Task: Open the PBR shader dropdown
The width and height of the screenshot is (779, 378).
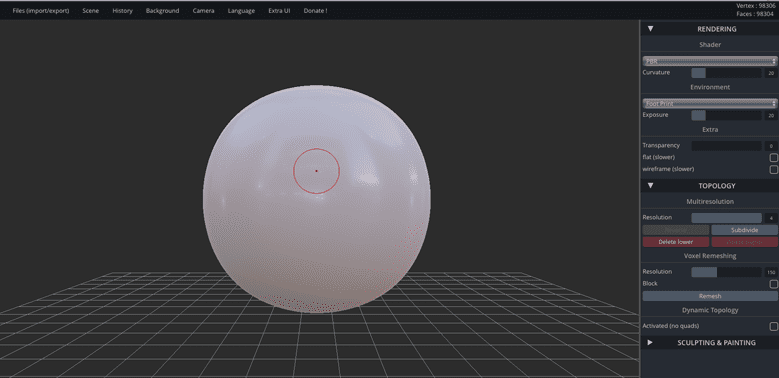Action: (709, 61)
